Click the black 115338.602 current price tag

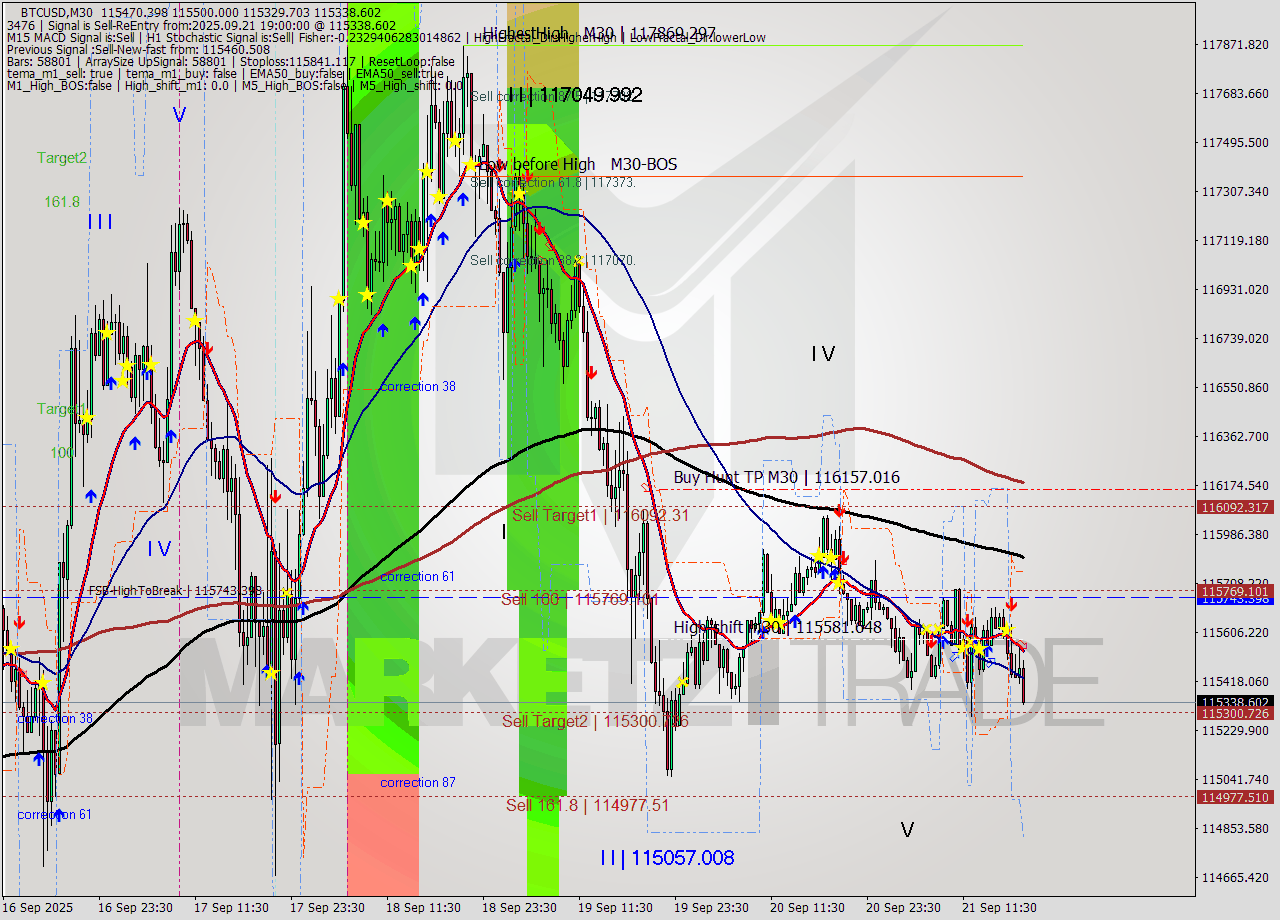(1235, 701)
